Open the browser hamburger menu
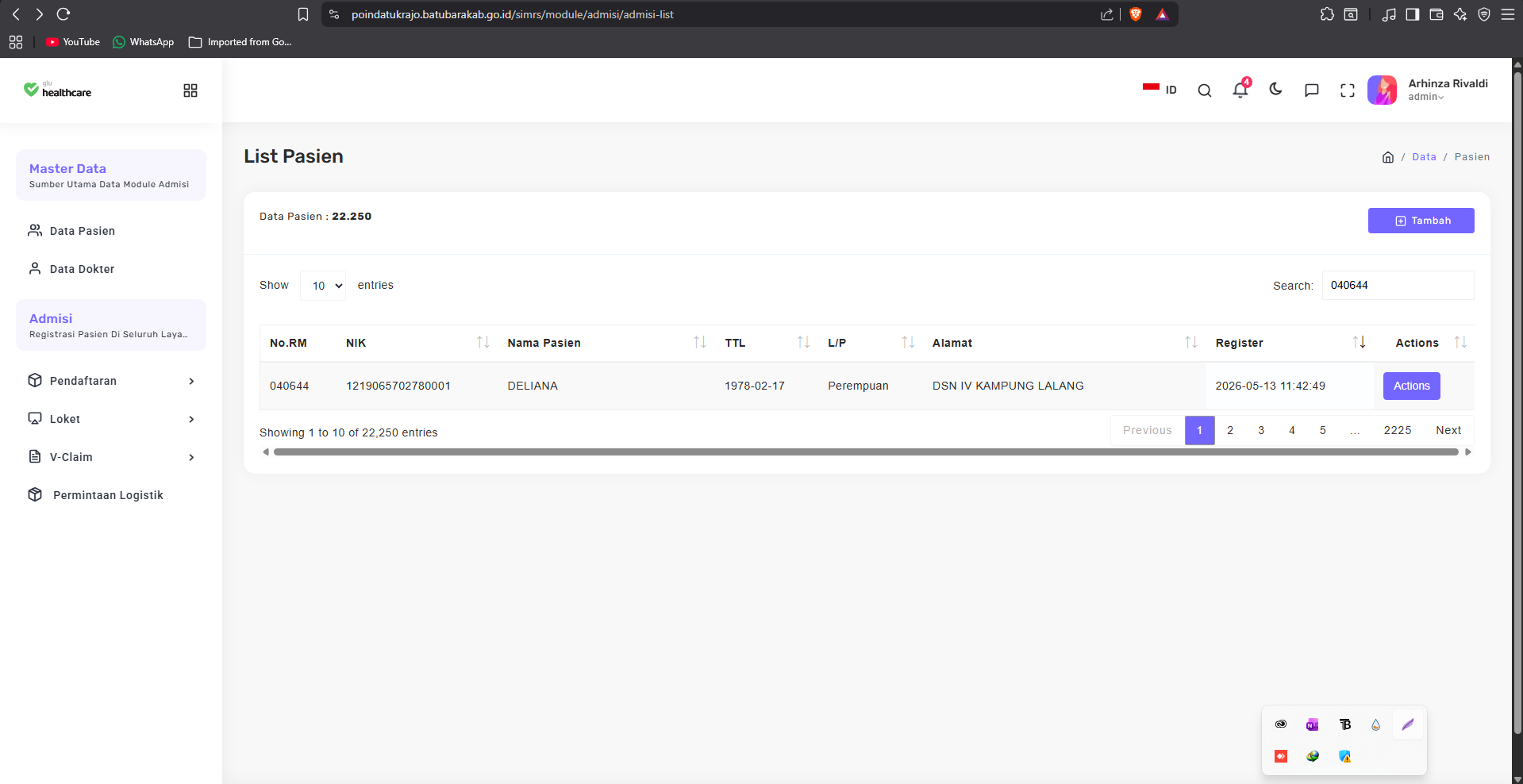 pyautogui.click(x=1508, y=14)
